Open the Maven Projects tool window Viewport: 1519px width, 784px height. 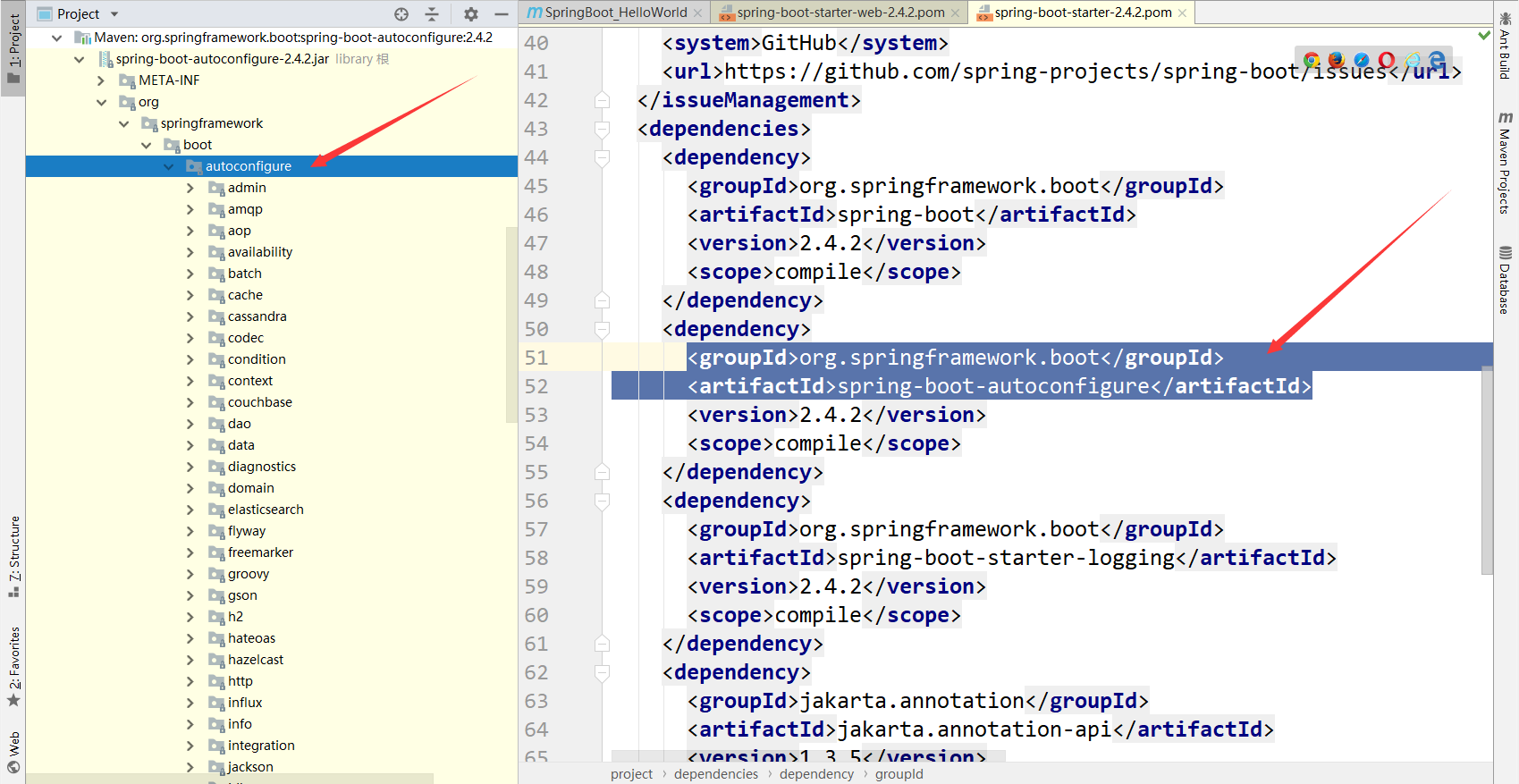point(1505,163)
